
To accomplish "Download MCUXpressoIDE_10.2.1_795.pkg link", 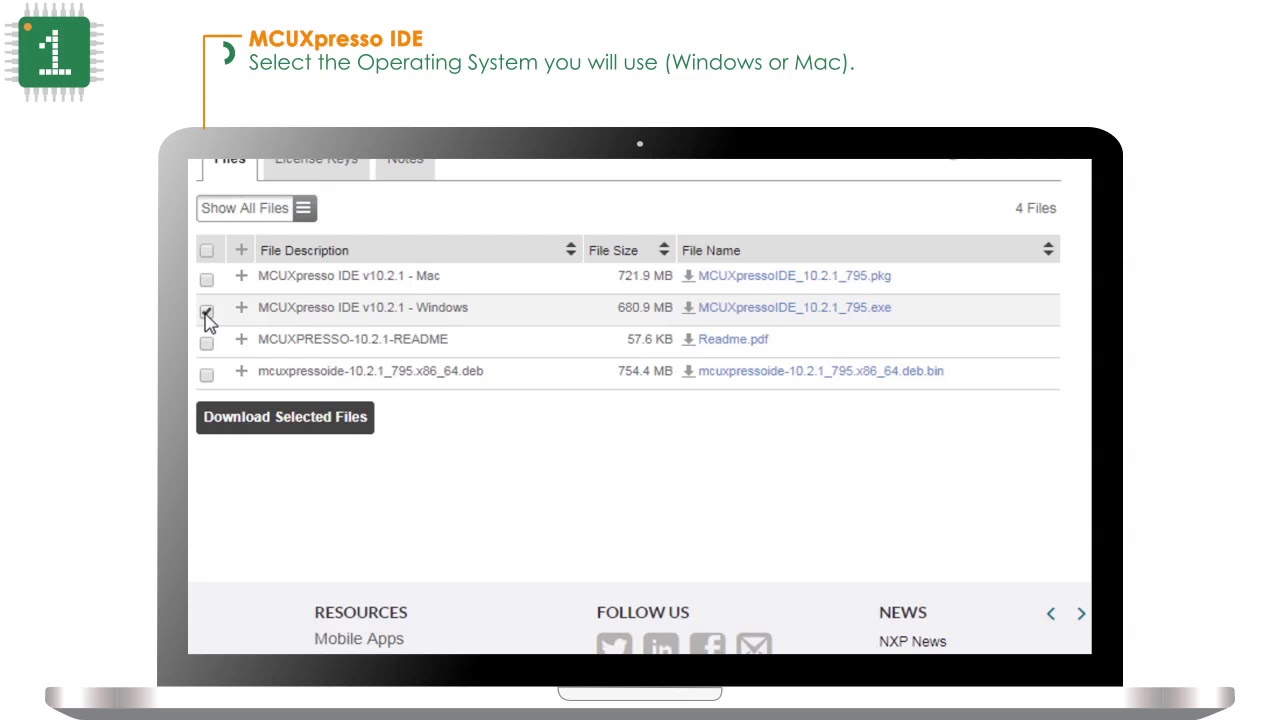I will [794, 276].
